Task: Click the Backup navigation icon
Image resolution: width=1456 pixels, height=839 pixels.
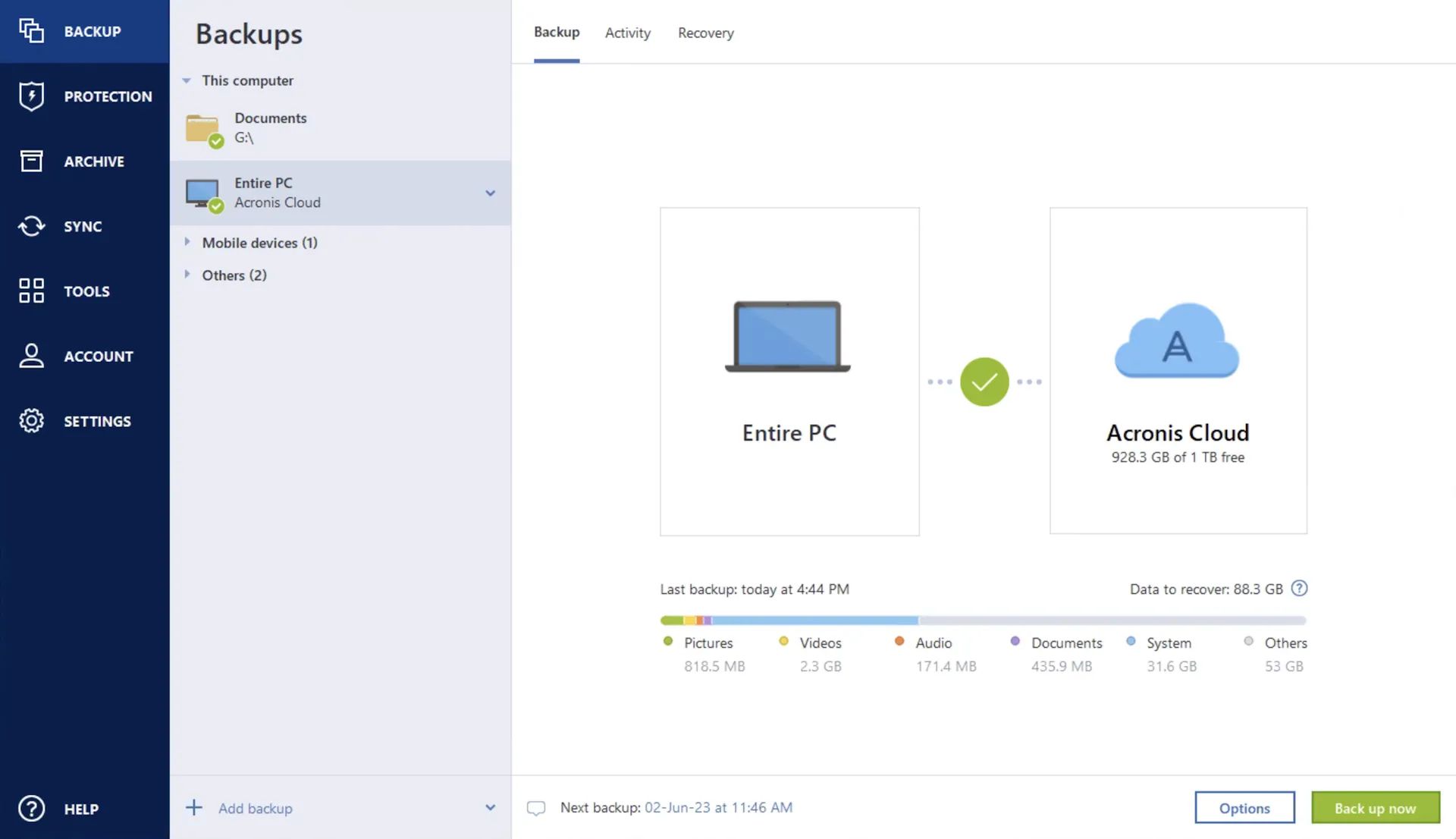Action: (x=30, y=30)
